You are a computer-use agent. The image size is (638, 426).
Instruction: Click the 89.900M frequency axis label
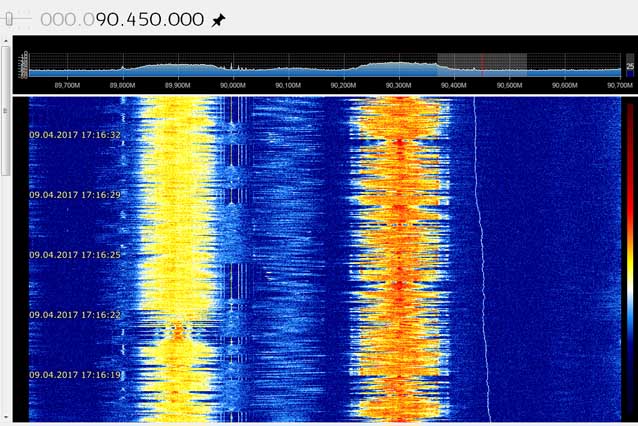pos(178,85)
